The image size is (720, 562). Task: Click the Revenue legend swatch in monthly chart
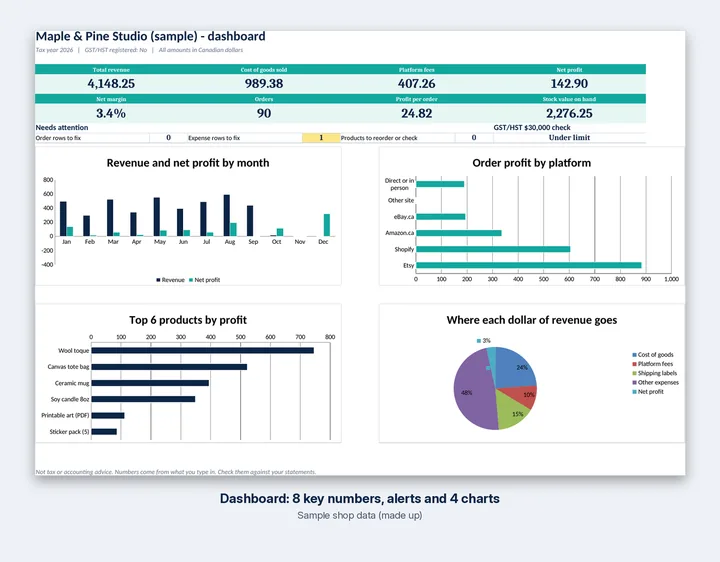coord(158,280)
